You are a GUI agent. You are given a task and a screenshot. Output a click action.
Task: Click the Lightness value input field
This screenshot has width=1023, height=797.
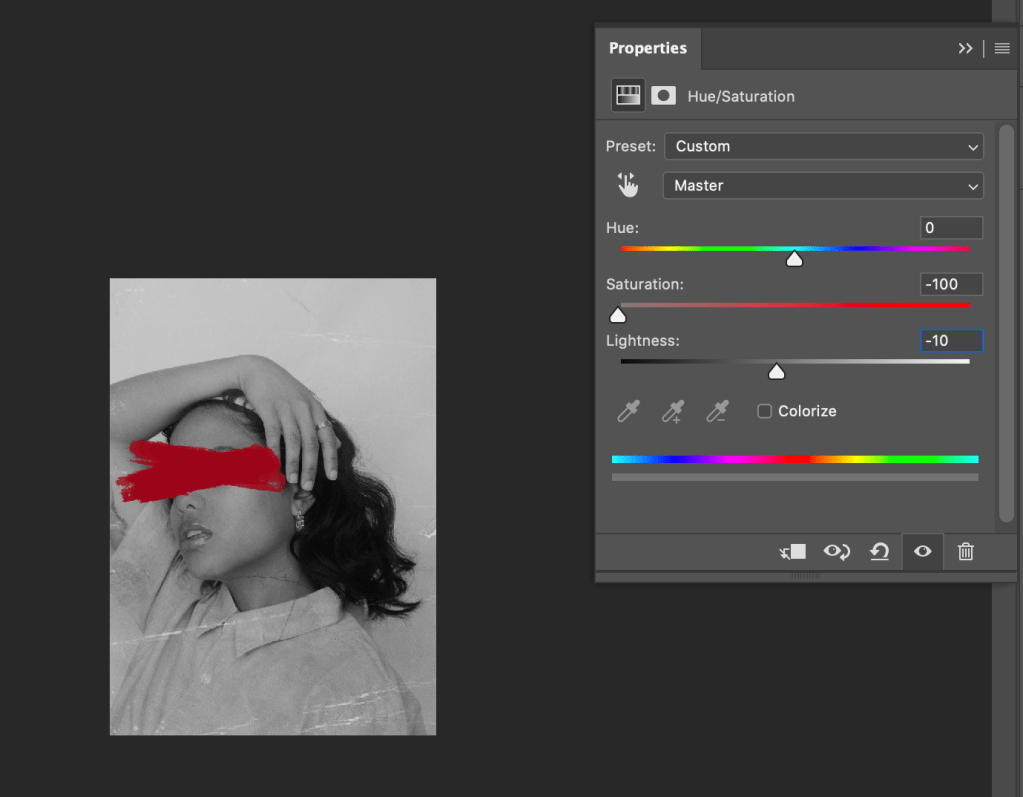pos(951,341)
